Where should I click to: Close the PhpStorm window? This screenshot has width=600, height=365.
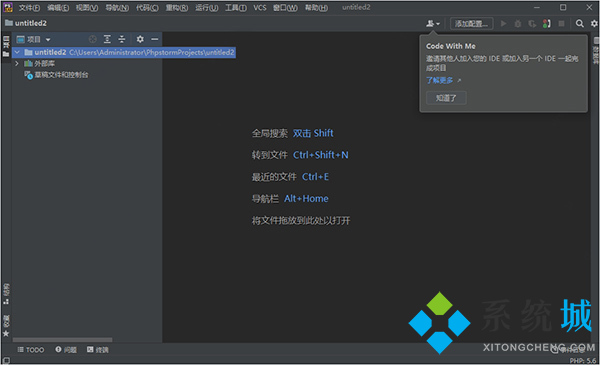pyautogui.click(x=589, y=7)
